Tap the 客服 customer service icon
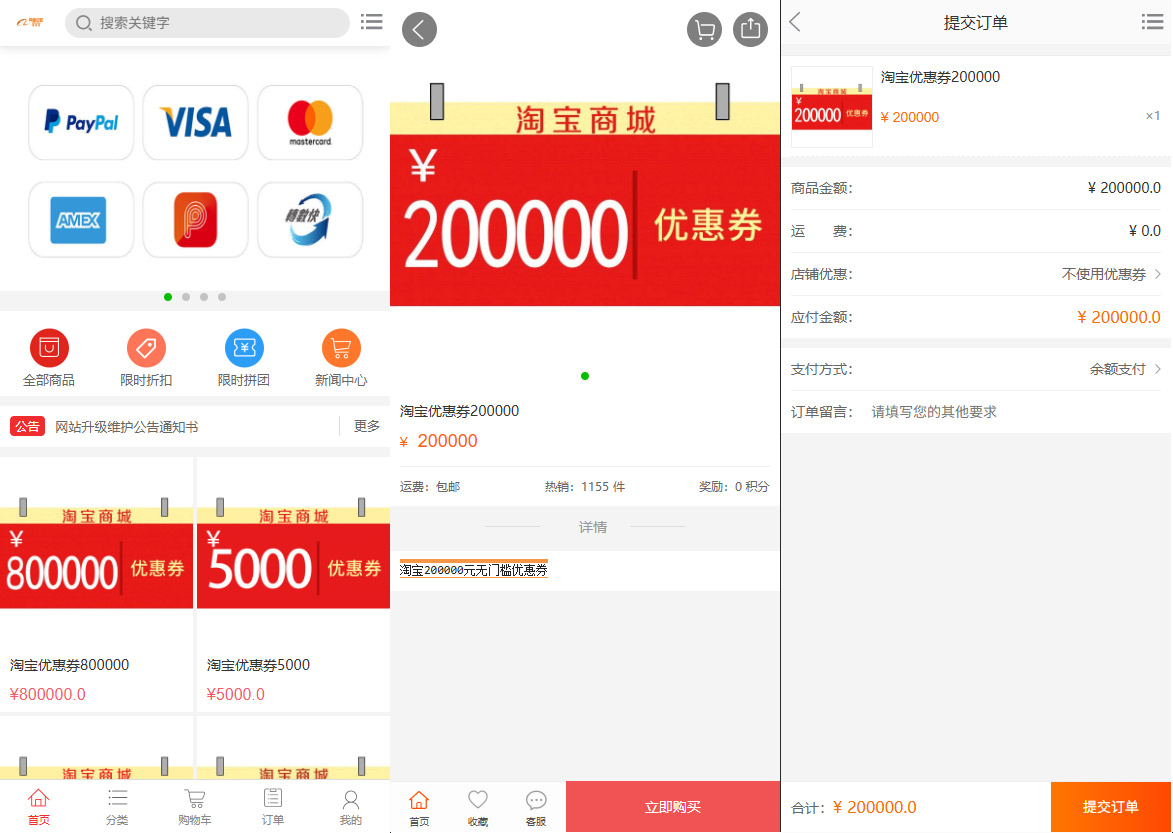This screenshot has width=1173, height=833. point(536,808)
